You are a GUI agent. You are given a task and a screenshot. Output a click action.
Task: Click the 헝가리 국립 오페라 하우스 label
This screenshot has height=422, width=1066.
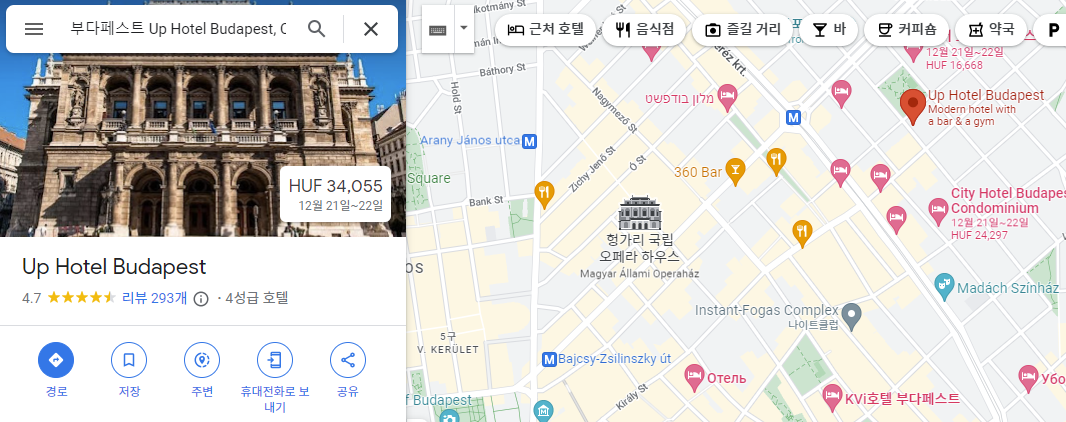(x=639, y=247)
